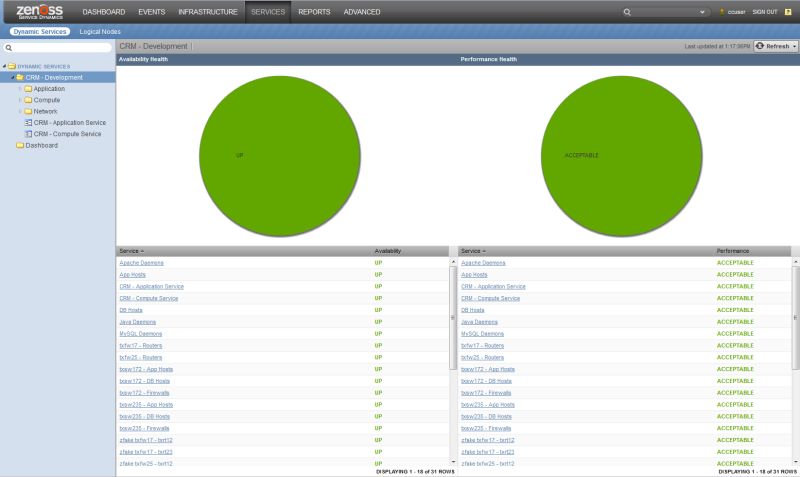Collapse the Dynamic Services root node
This screenshot has height=477, width=800.
point(5,66)
